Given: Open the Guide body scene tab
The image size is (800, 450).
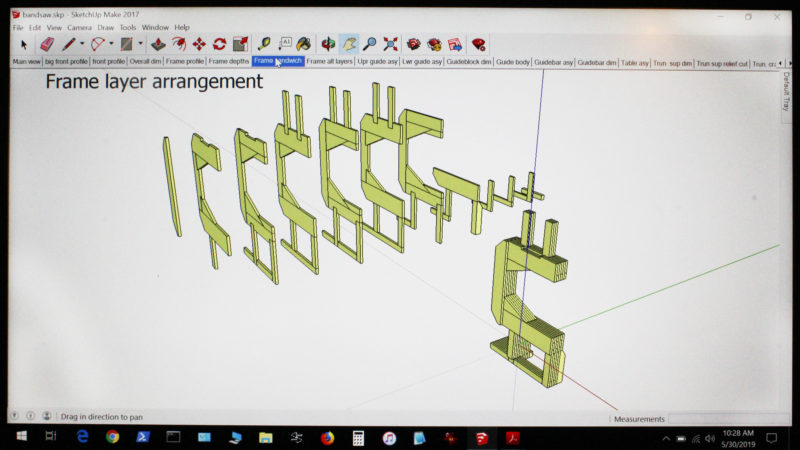Looking at the screenshot, I should pyautogui.click(x=513, y=62).
